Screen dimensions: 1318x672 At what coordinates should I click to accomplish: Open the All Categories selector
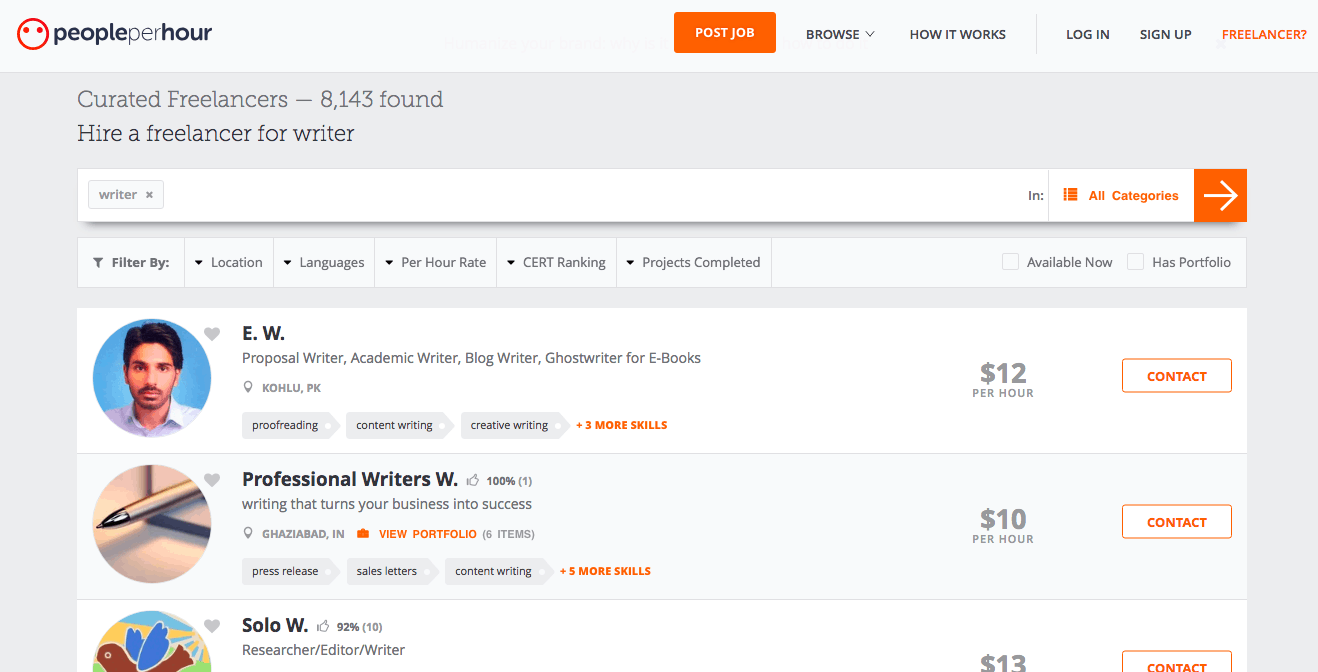tap(1121, 195)
